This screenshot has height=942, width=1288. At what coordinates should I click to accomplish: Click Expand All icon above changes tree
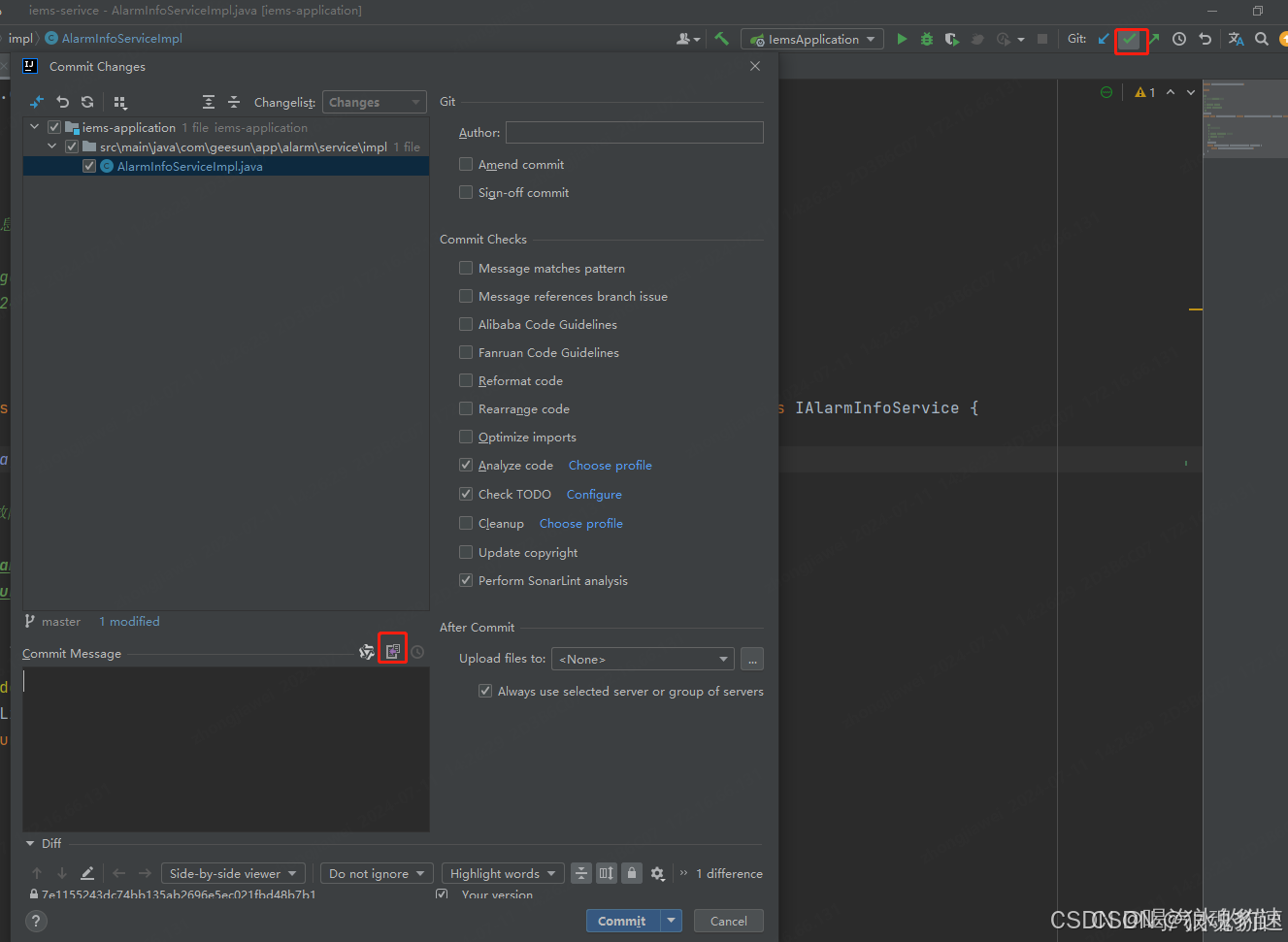click(209, 102)
